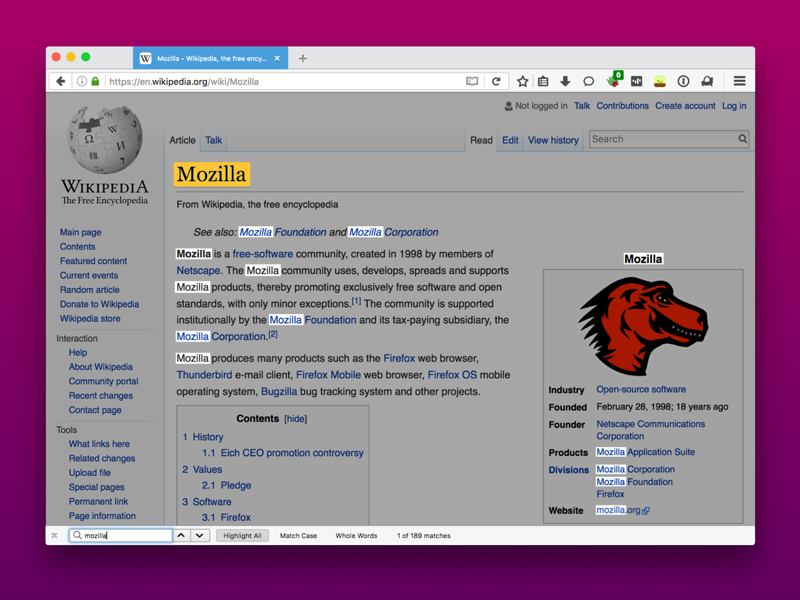Open the Thunderbird article link
This screenshot has height=600, width=800.
[x=204, y=375]
